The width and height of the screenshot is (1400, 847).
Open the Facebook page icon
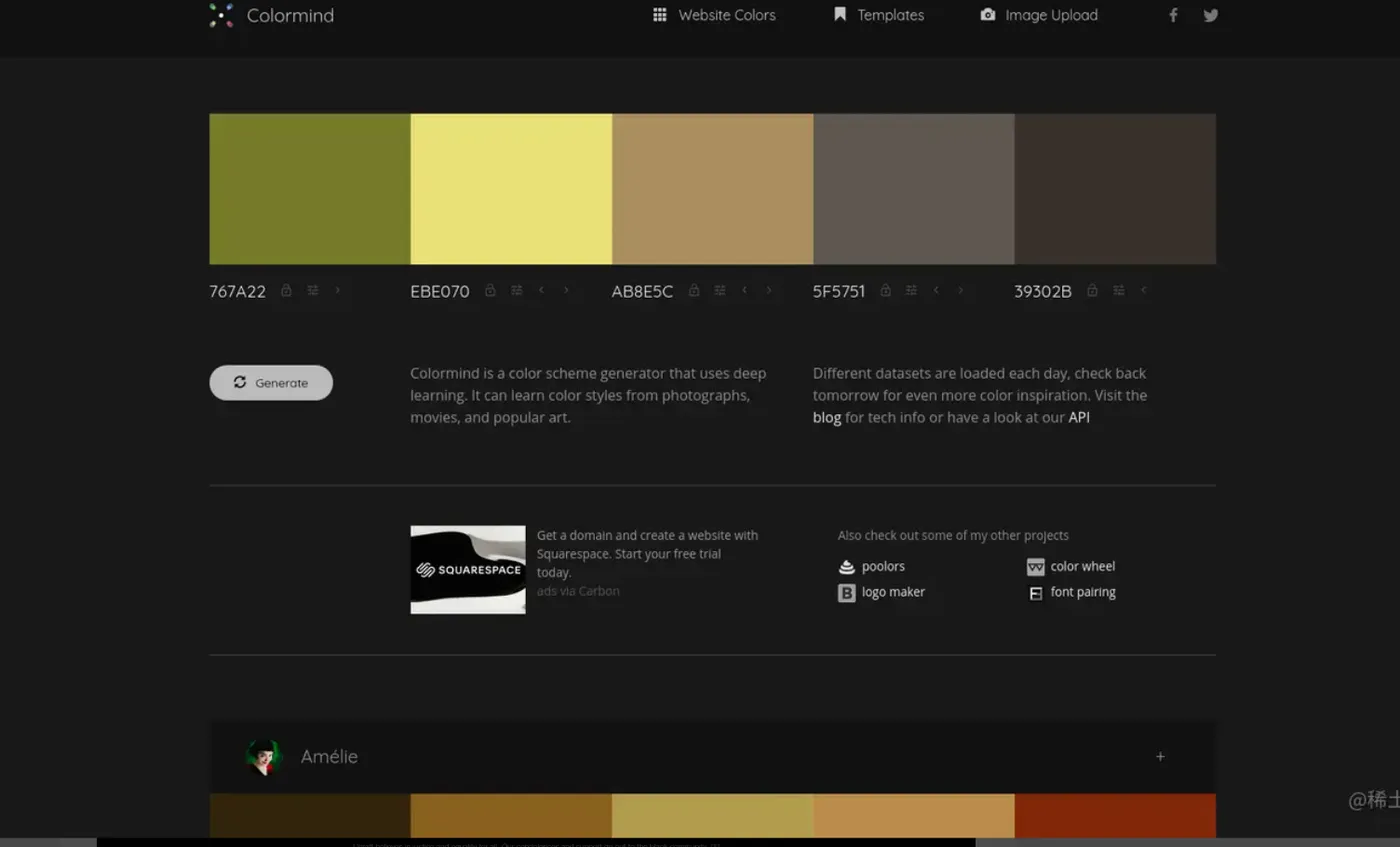[1174, 15]
